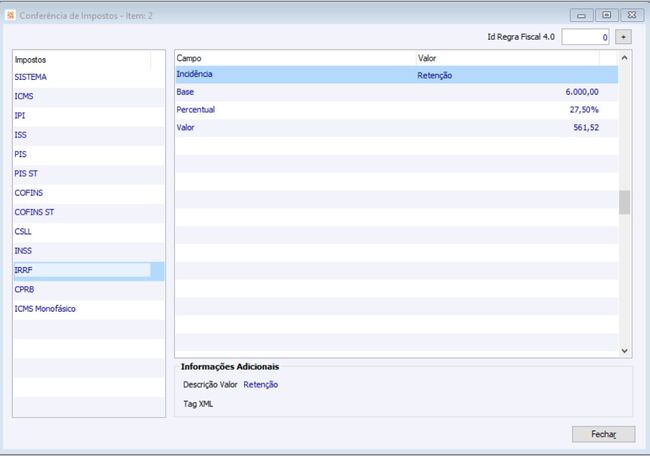
Task: Select PIS ST in the tax list
Action: tap(89, 173)
